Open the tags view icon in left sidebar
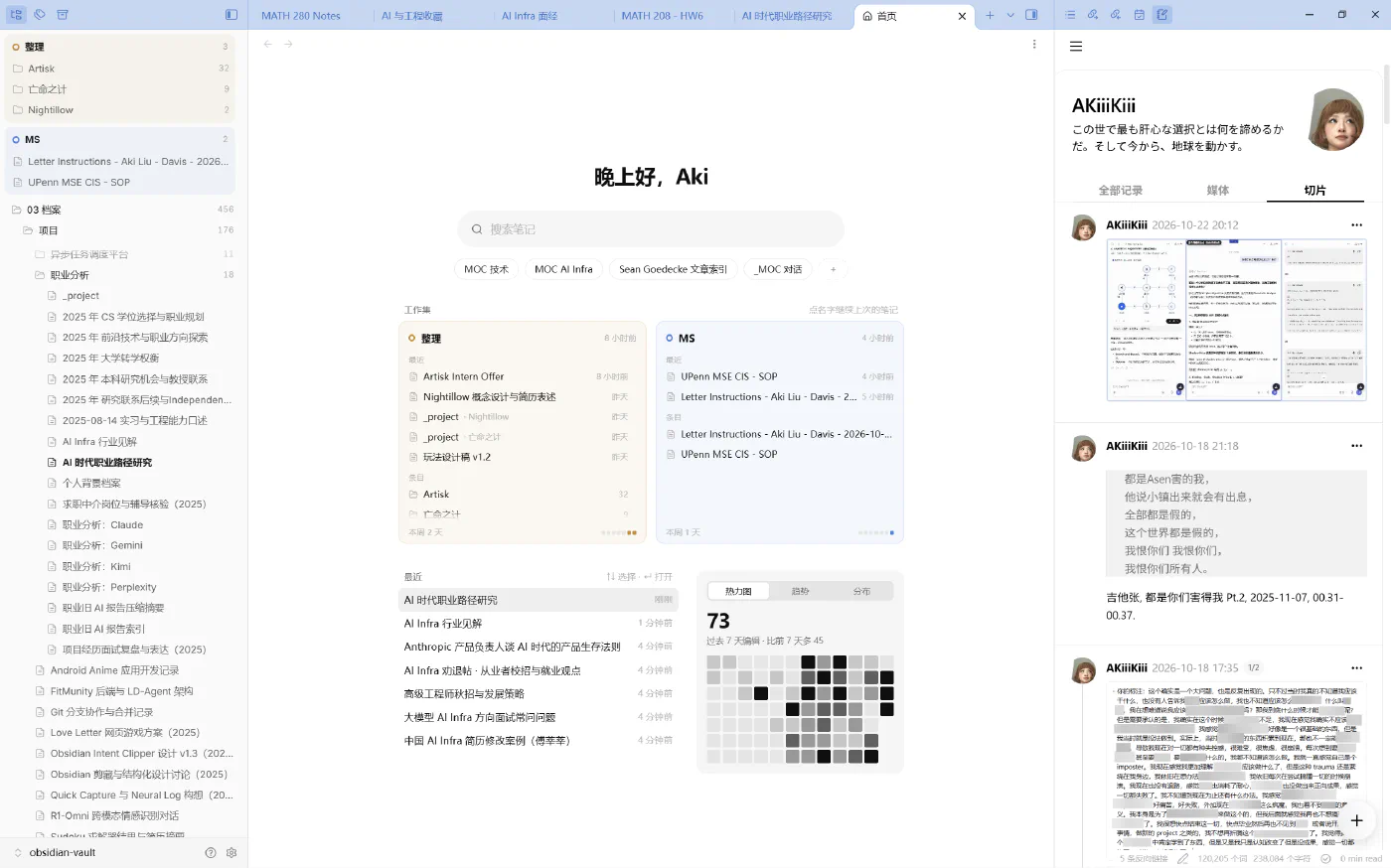1391x868 pixels. pyautogui.click(x=40, y=15)
